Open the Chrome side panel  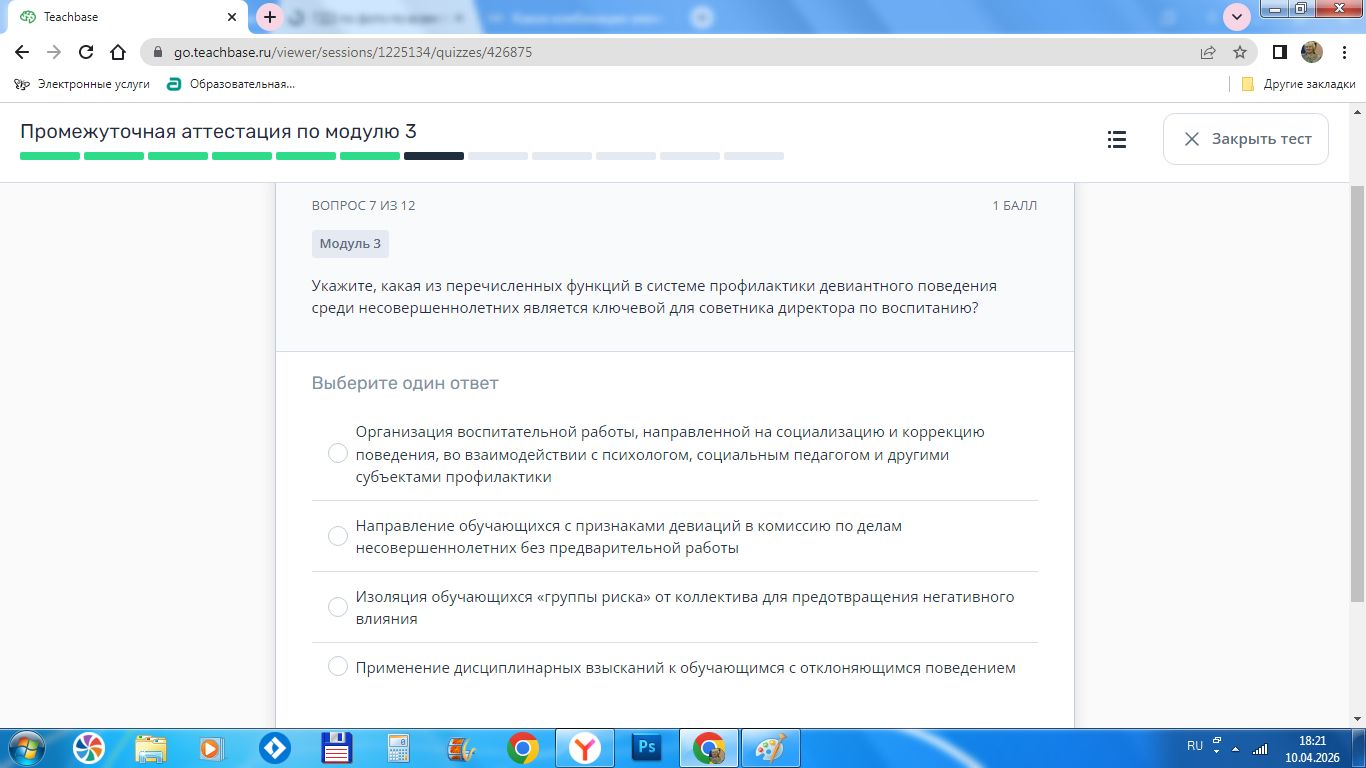tap(1279, 52)
